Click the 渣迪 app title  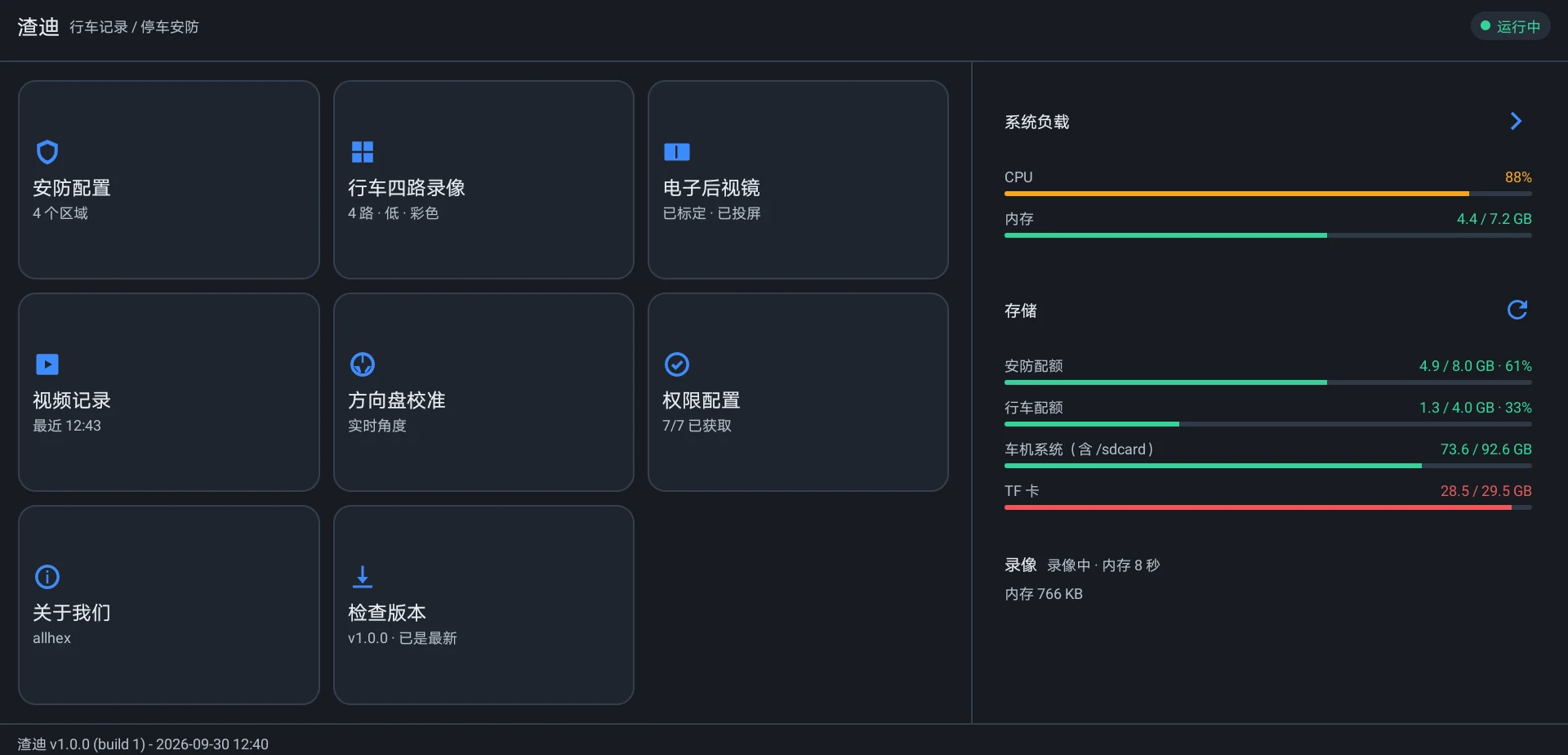tap(38, 27)
